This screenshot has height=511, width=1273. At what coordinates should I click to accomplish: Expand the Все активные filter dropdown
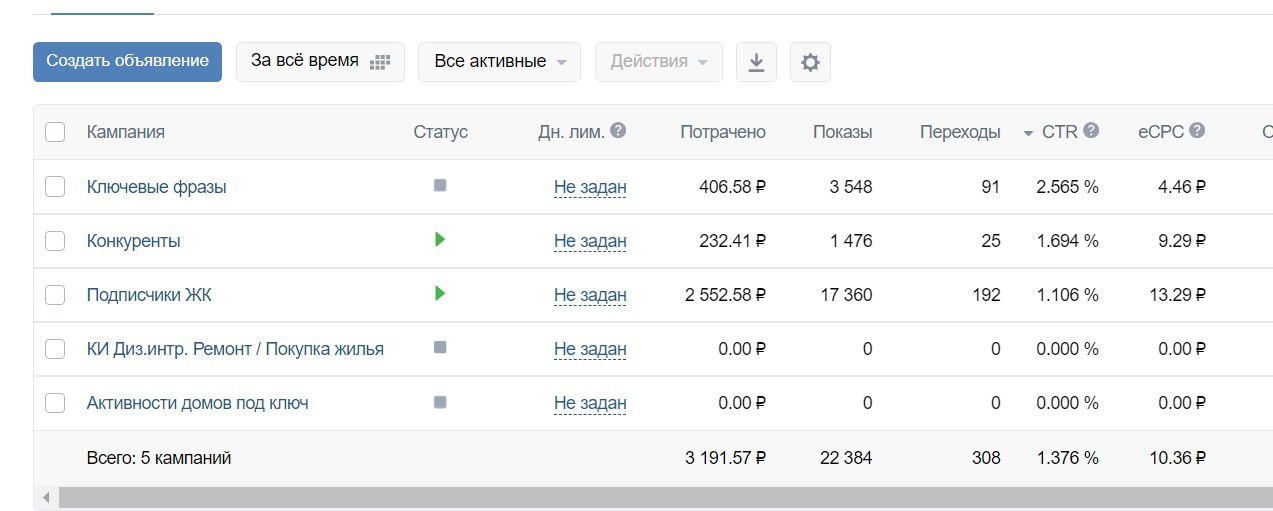tap(500, 61)
